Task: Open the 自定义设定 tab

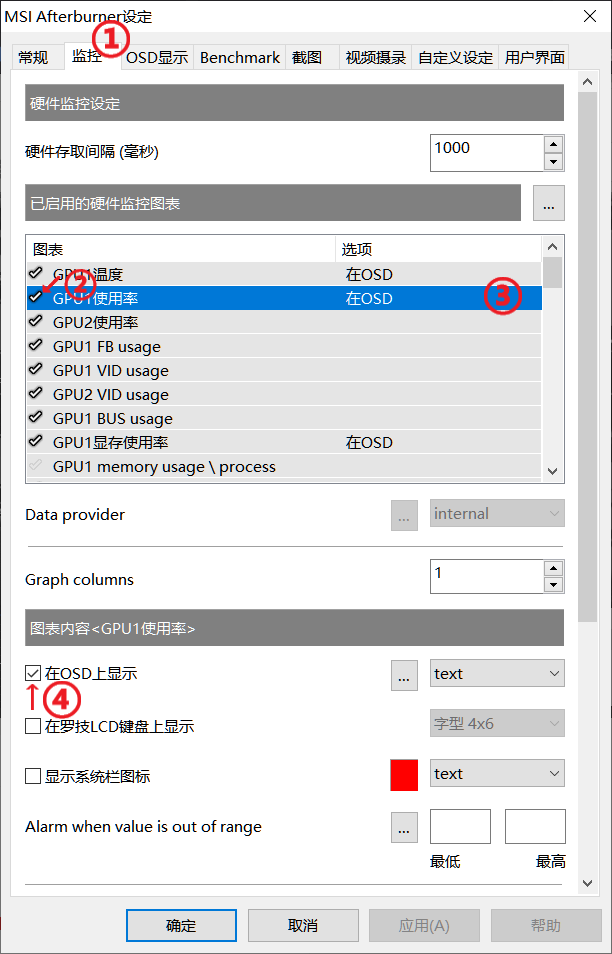Action: pos(455,58)
